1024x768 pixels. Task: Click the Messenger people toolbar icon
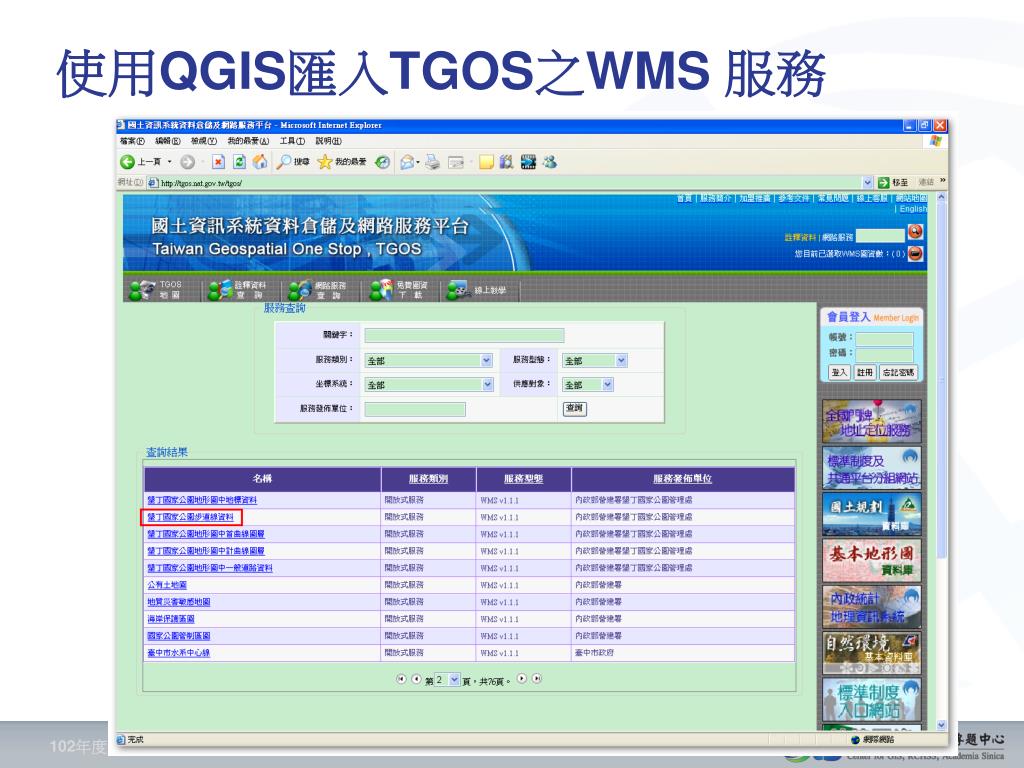point(550,162)
